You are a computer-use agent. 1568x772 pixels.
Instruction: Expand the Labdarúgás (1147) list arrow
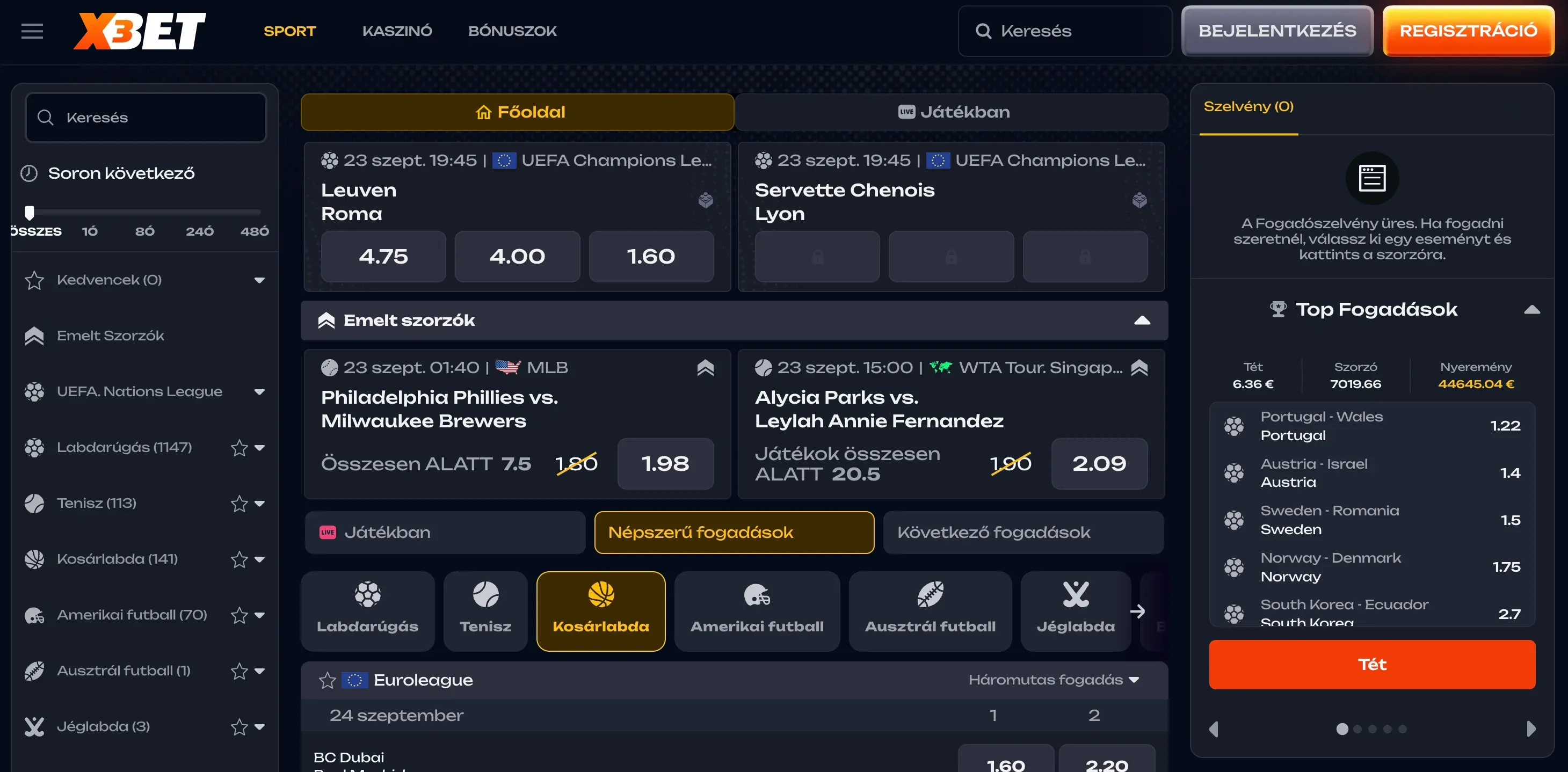tap(259, 448)
